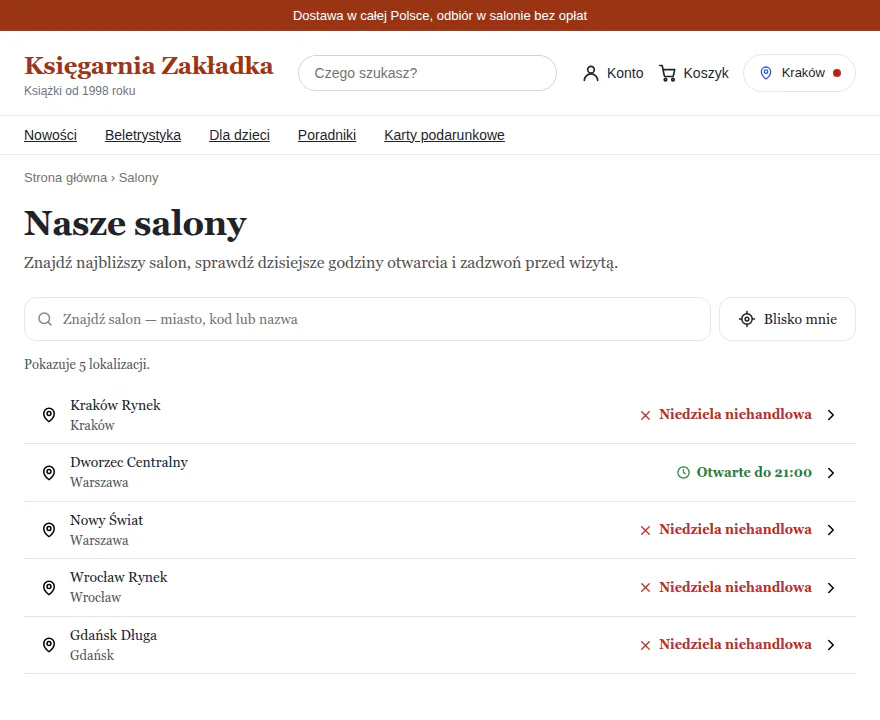Click Warszawa under Nowy Świat

tap(99, 540)
